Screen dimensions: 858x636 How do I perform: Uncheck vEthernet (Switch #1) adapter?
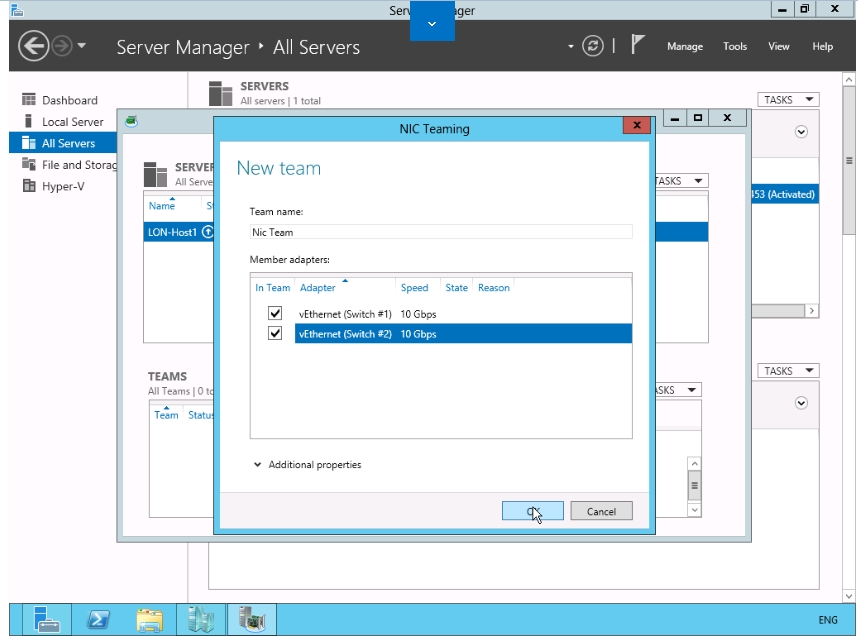[x=275, y=313]
